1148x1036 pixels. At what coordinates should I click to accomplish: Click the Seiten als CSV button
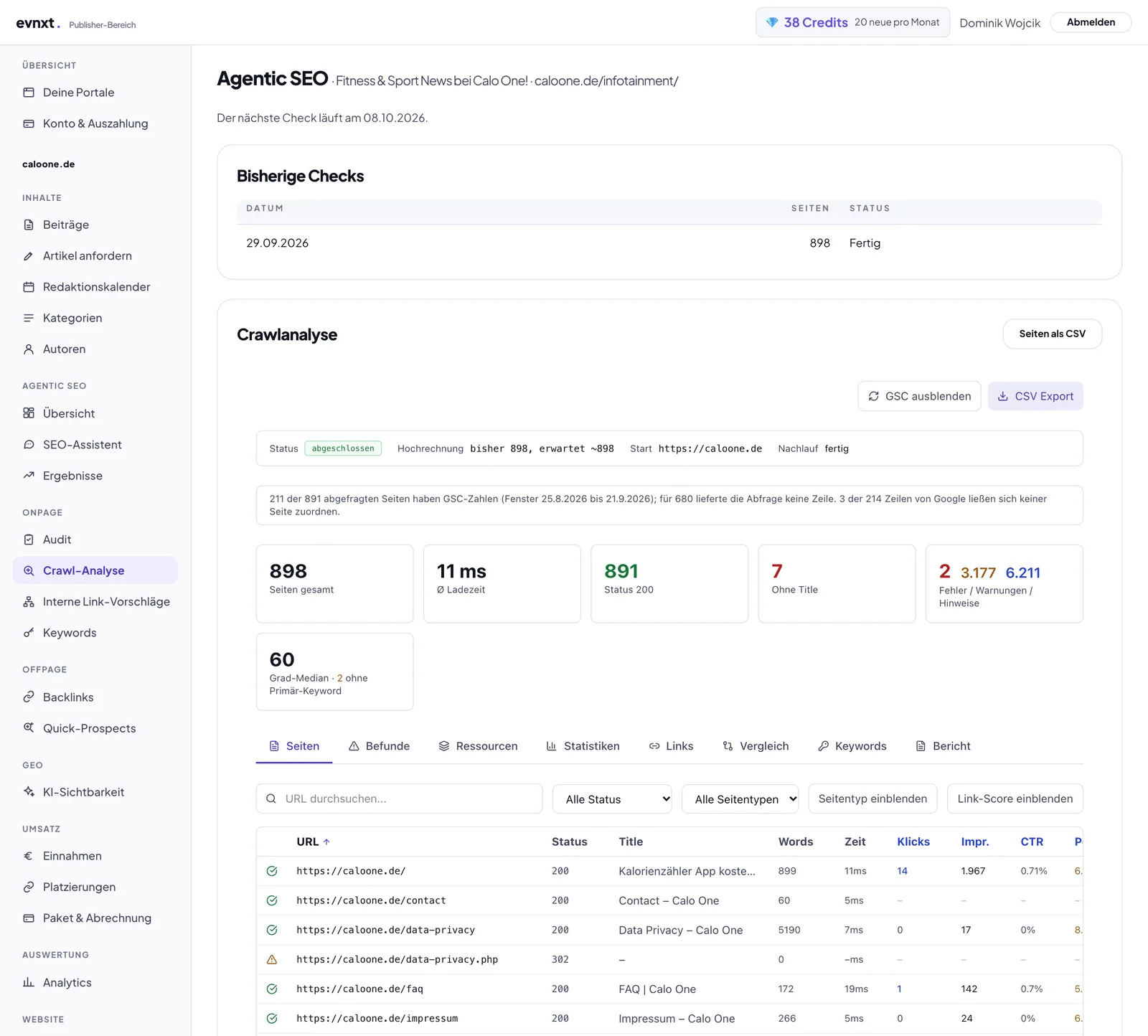coord(1052,334)
